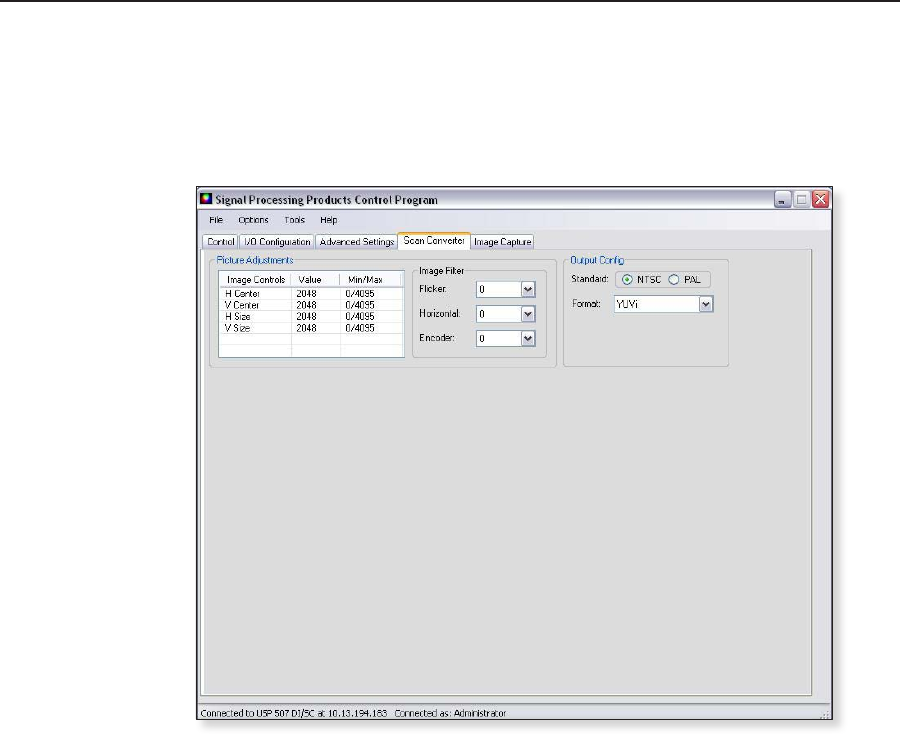Switch to the Advanced Settings tab
The image size is (900, 736).
coord(356,242)
